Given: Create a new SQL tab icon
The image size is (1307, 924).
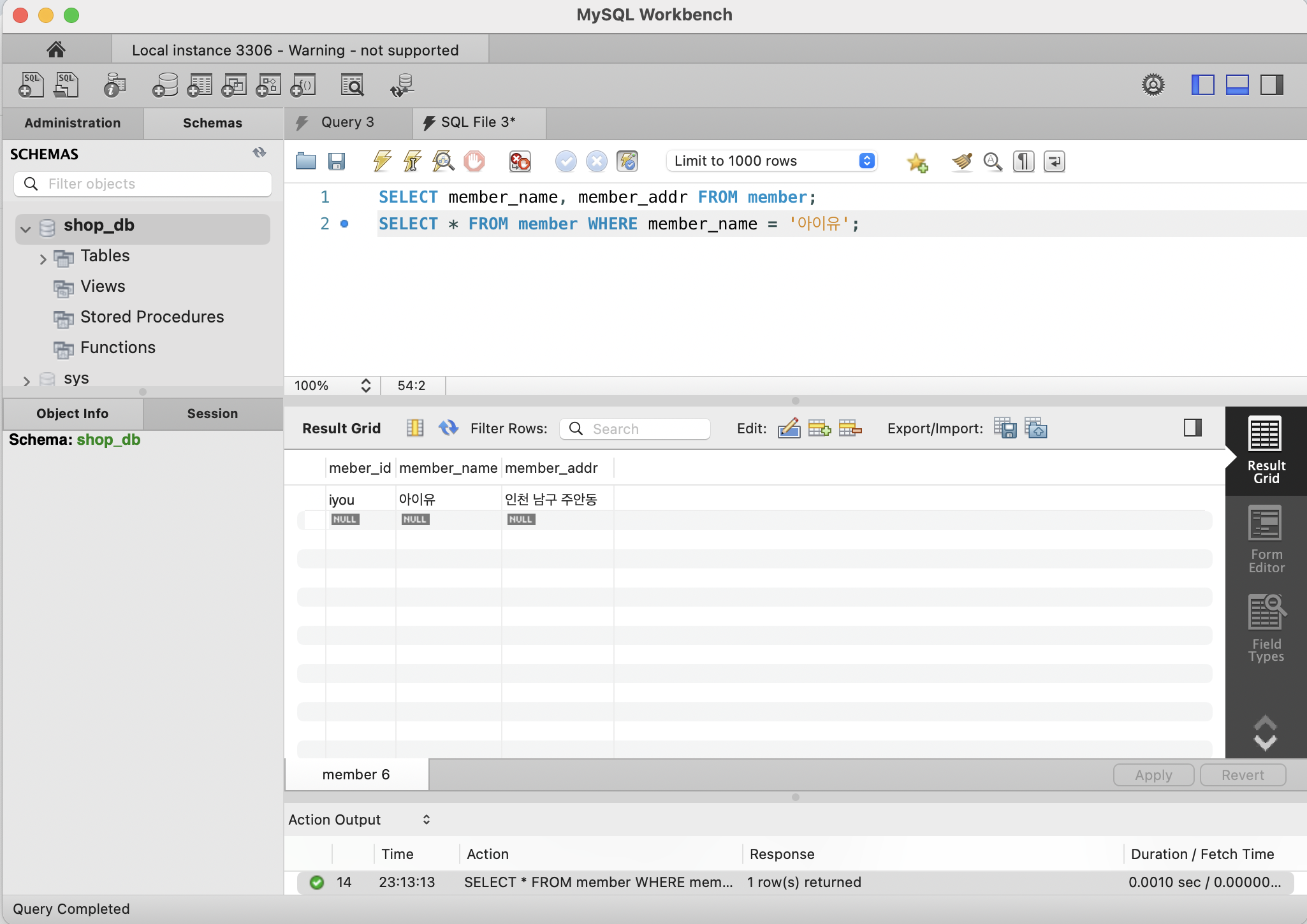Looking at the screenshot, I should [x=31, y=85].
